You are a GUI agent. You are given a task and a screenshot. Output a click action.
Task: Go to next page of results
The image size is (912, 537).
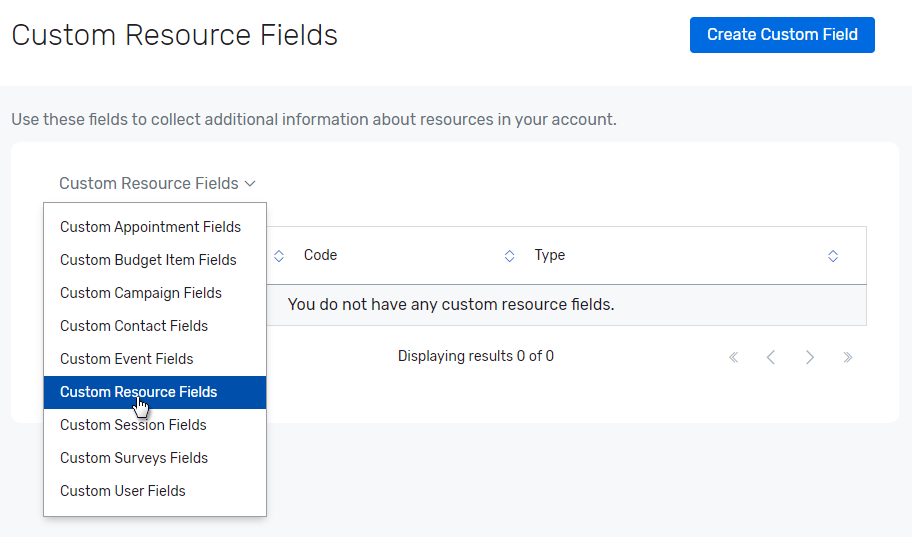810,357
